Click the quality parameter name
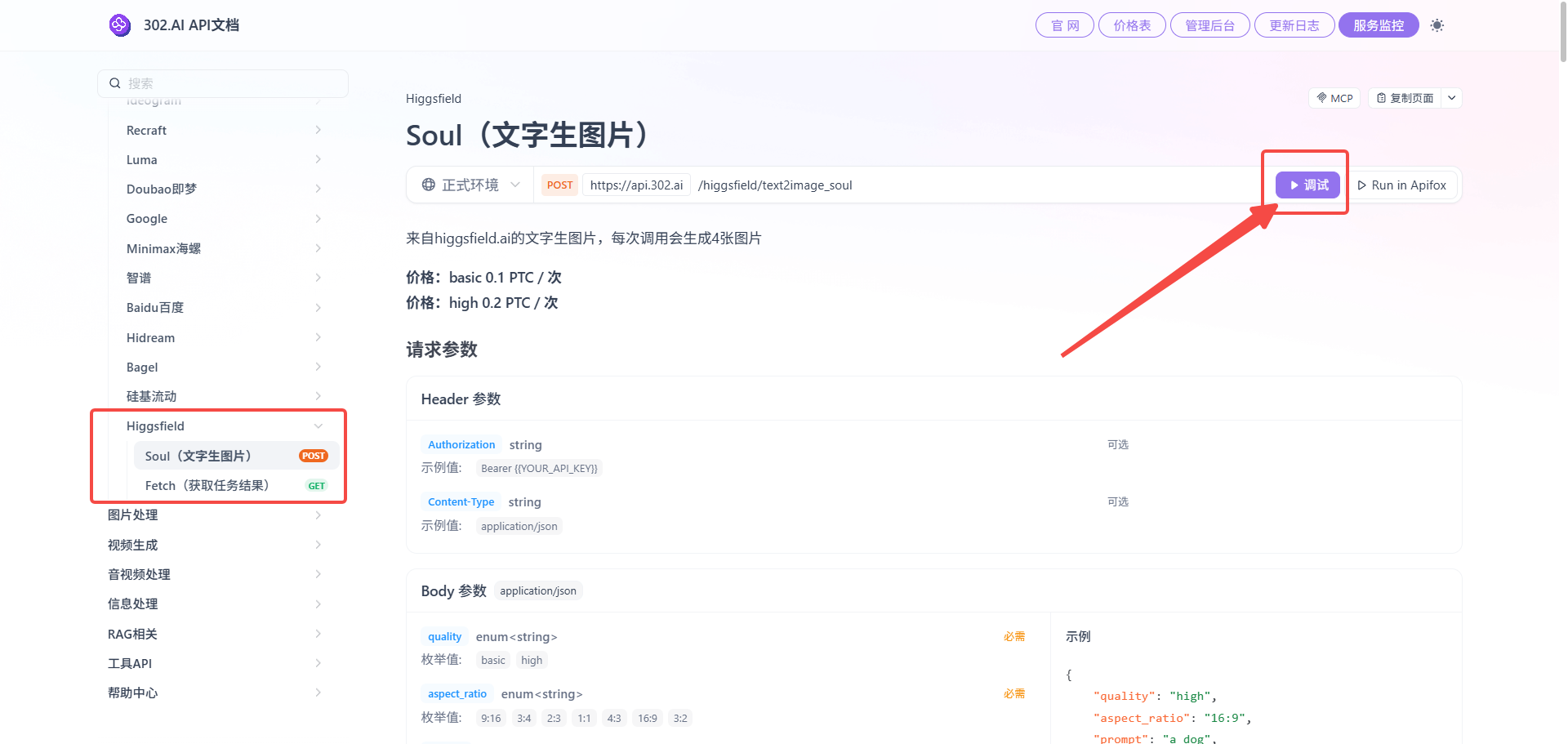The width and height of the screenshot is (1568, 744). [x=444, y=637]
